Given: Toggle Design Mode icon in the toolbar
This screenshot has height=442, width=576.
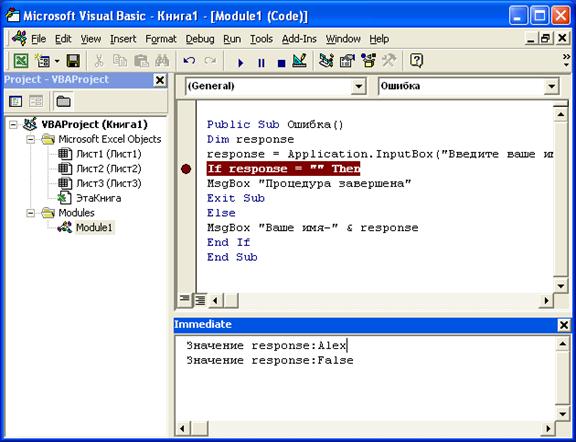Looking at the screenshot, I should pos(299,61).
